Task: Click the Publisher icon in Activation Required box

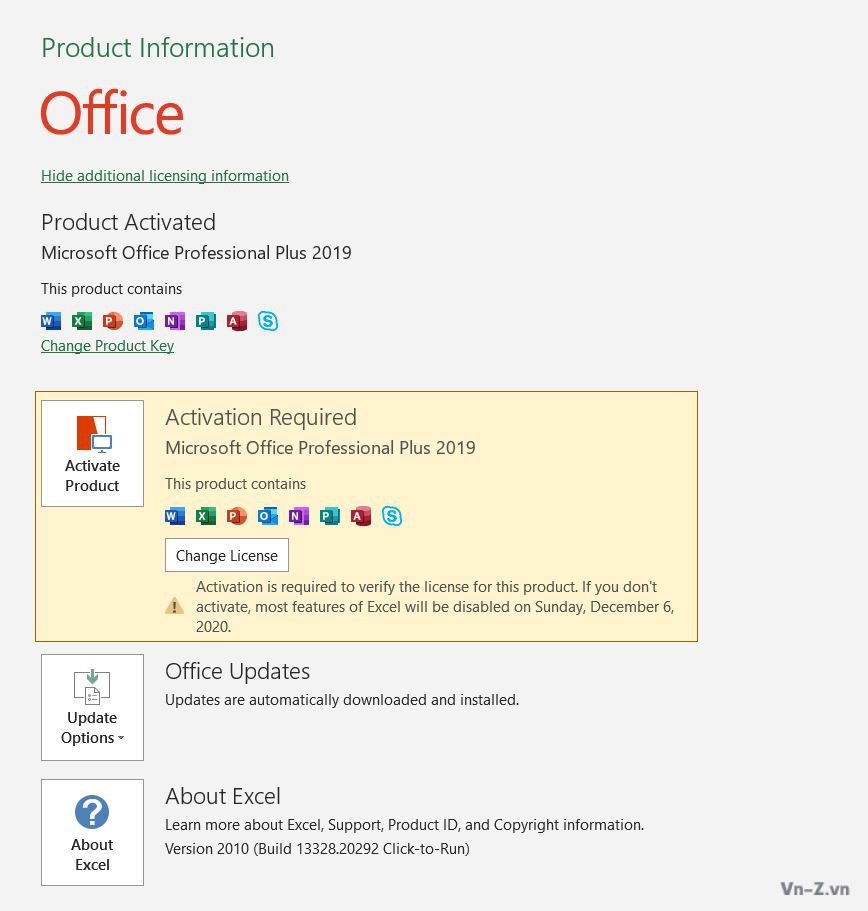Action: (x=330, y=516)
